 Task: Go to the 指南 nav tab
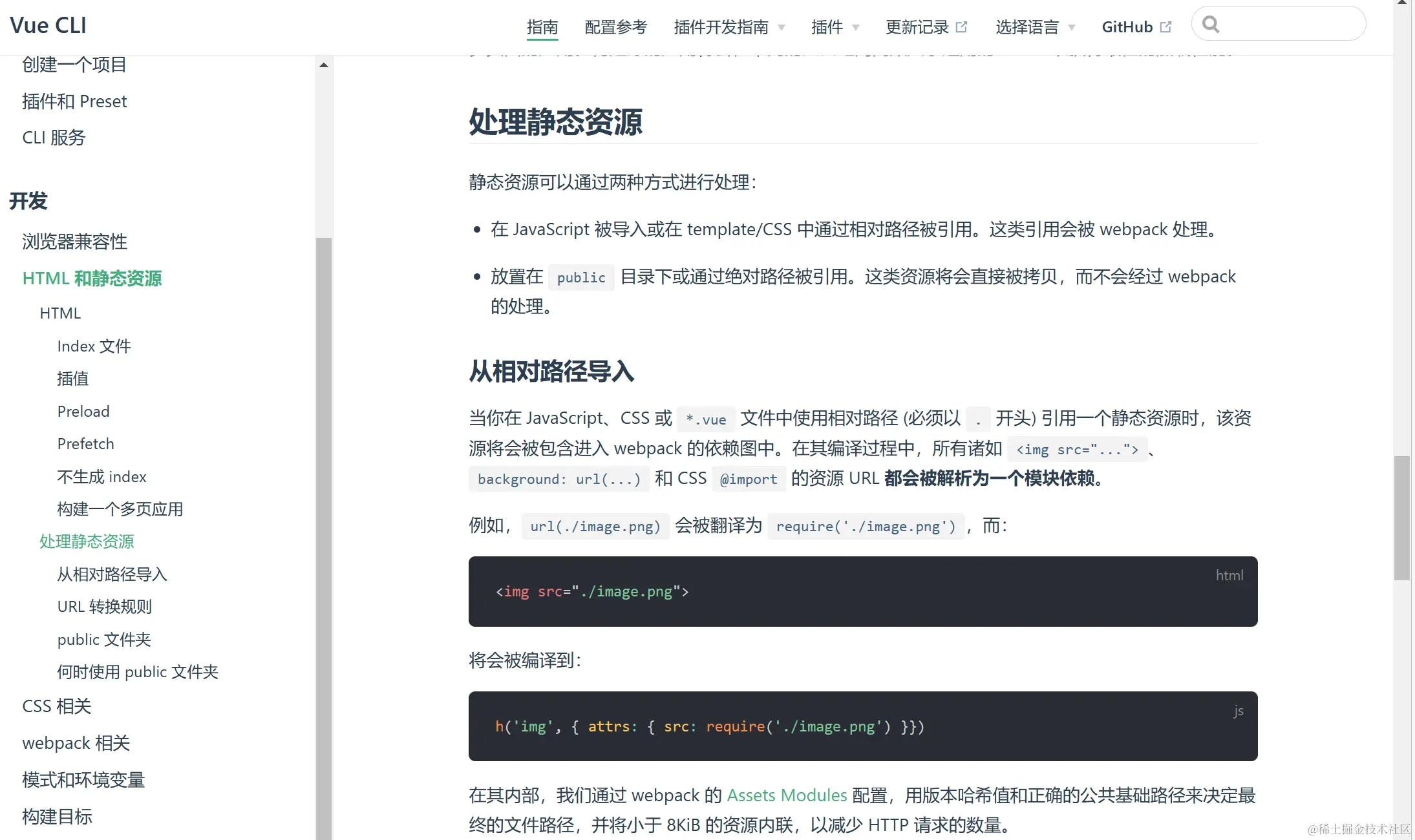coord(542,27)
